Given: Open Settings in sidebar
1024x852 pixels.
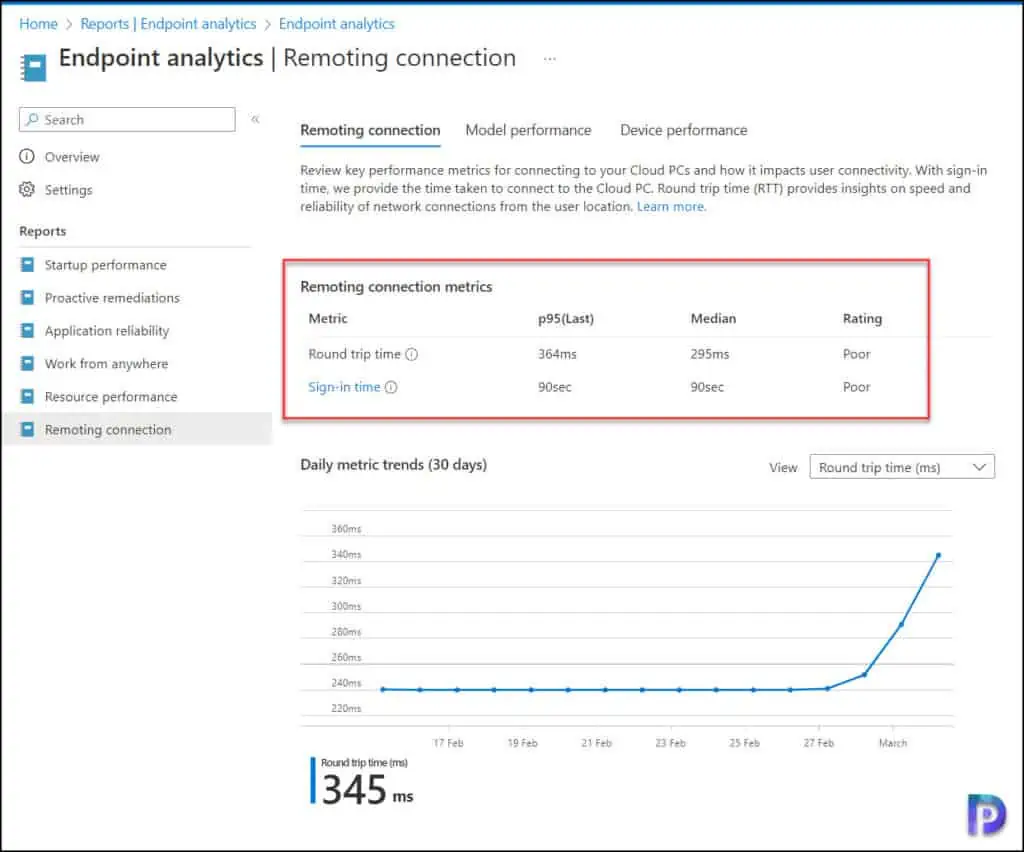Looking at the screenshot, I should (x=69, y=190).
